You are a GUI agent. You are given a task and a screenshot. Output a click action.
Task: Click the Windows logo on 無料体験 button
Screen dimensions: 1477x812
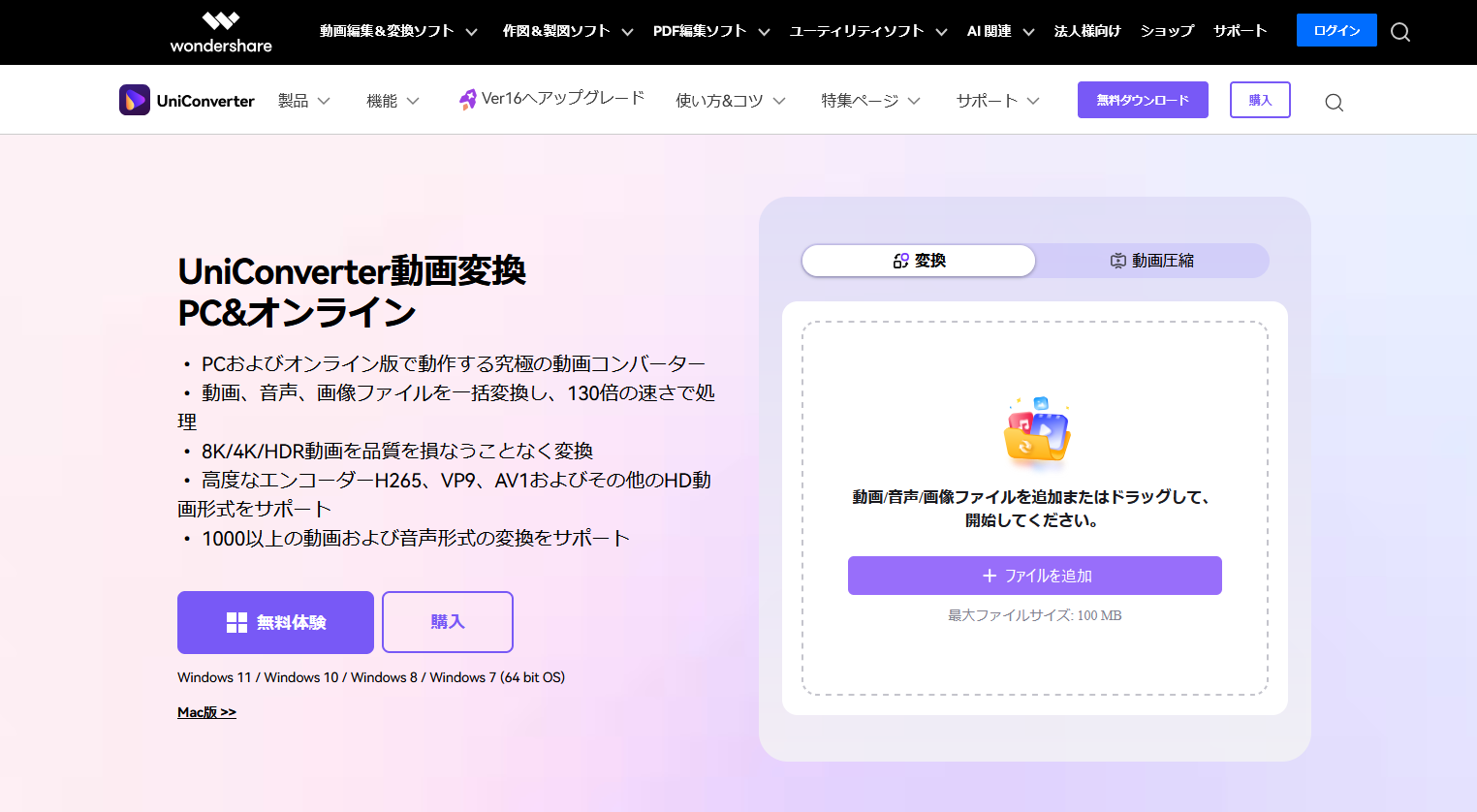point(236,622)
